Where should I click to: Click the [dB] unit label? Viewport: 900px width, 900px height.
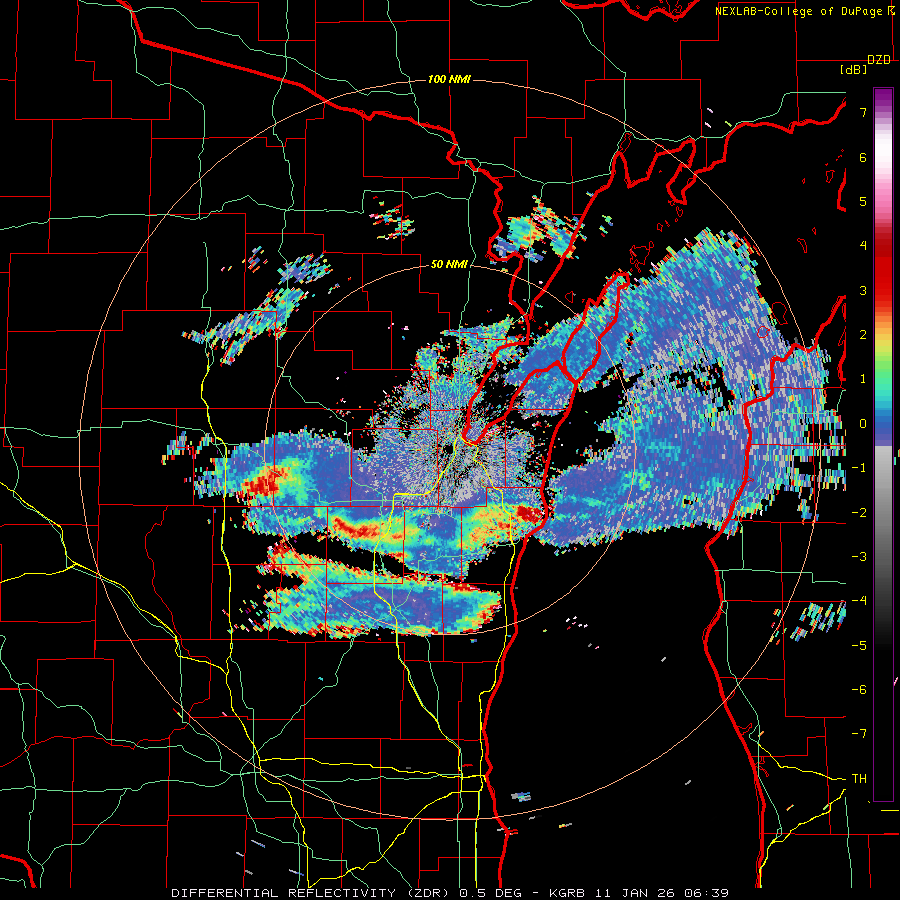pos(854,70)
